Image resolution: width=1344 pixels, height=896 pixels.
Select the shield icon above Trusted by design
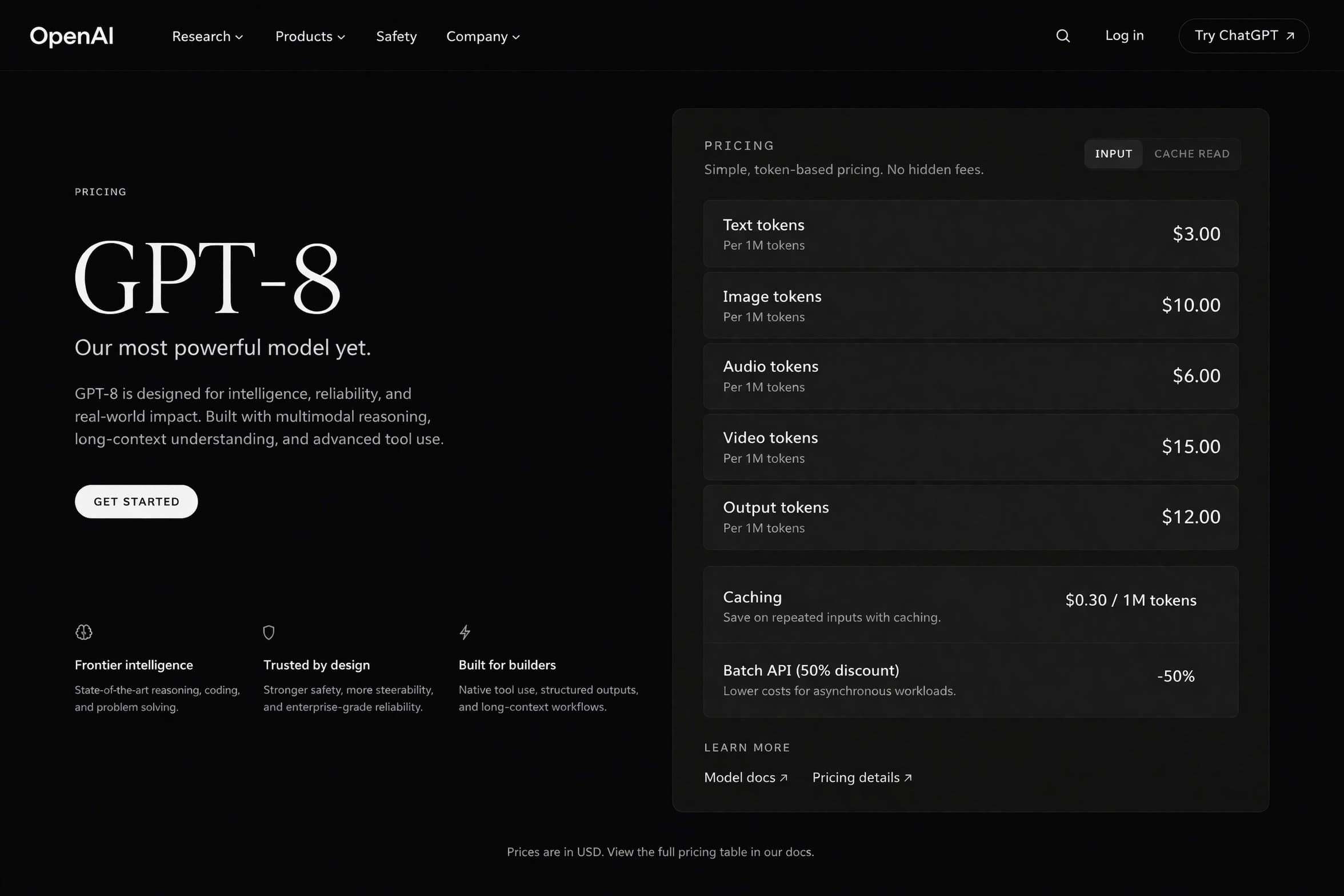(x=269, y=632)
